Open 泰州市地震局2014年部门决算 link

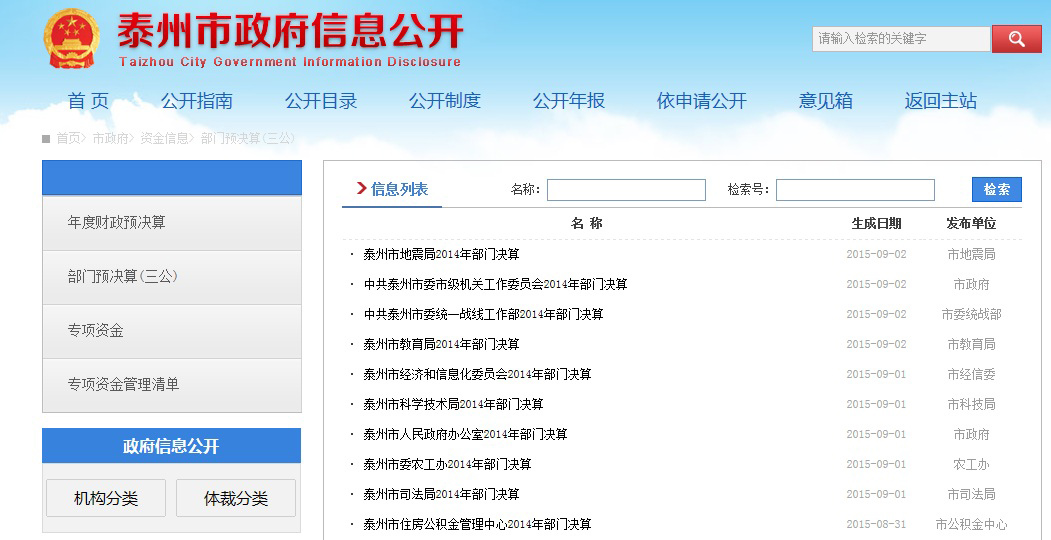(441, 255)
